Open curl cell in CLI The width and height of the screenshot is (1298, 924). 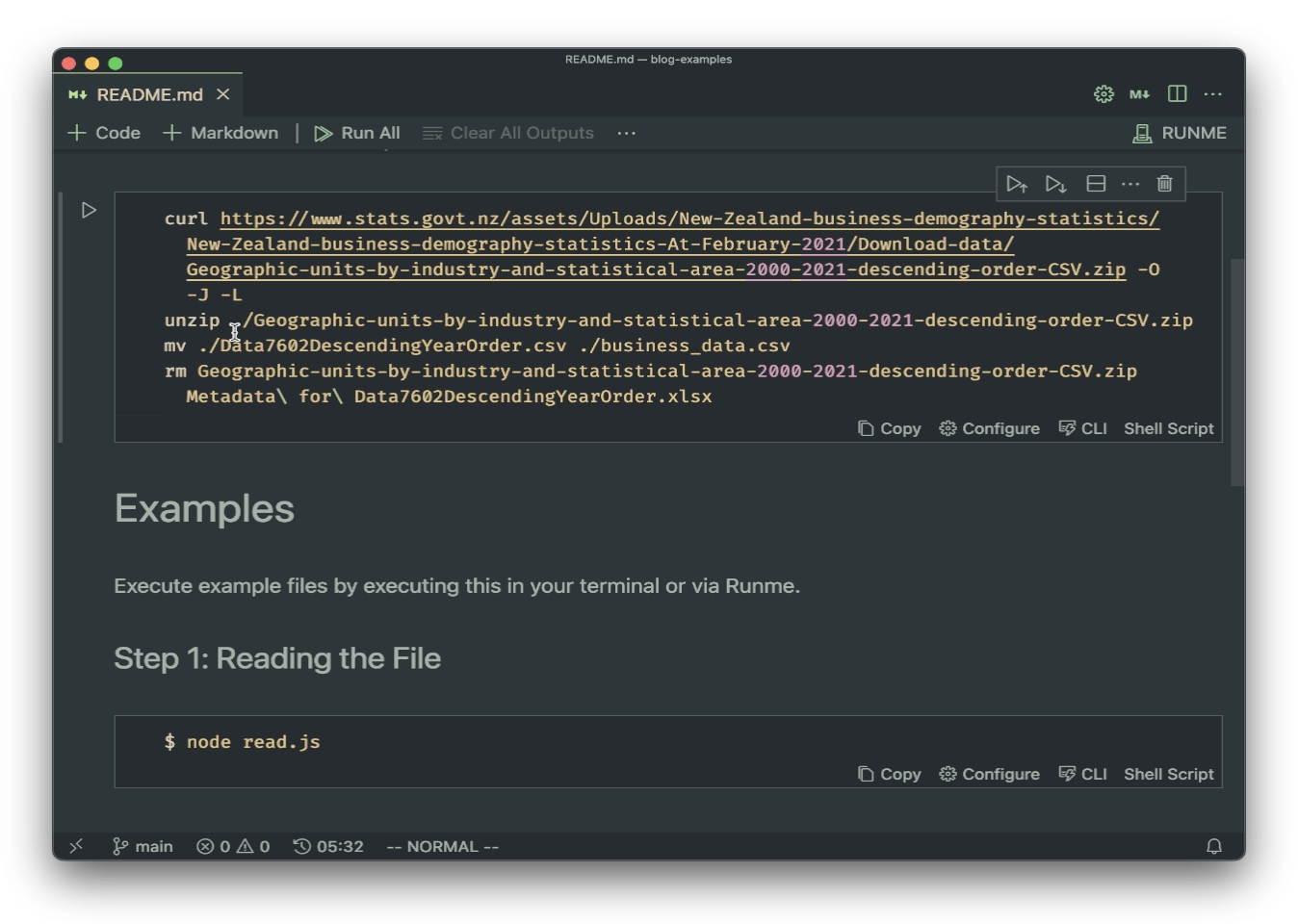(1082, 428)
